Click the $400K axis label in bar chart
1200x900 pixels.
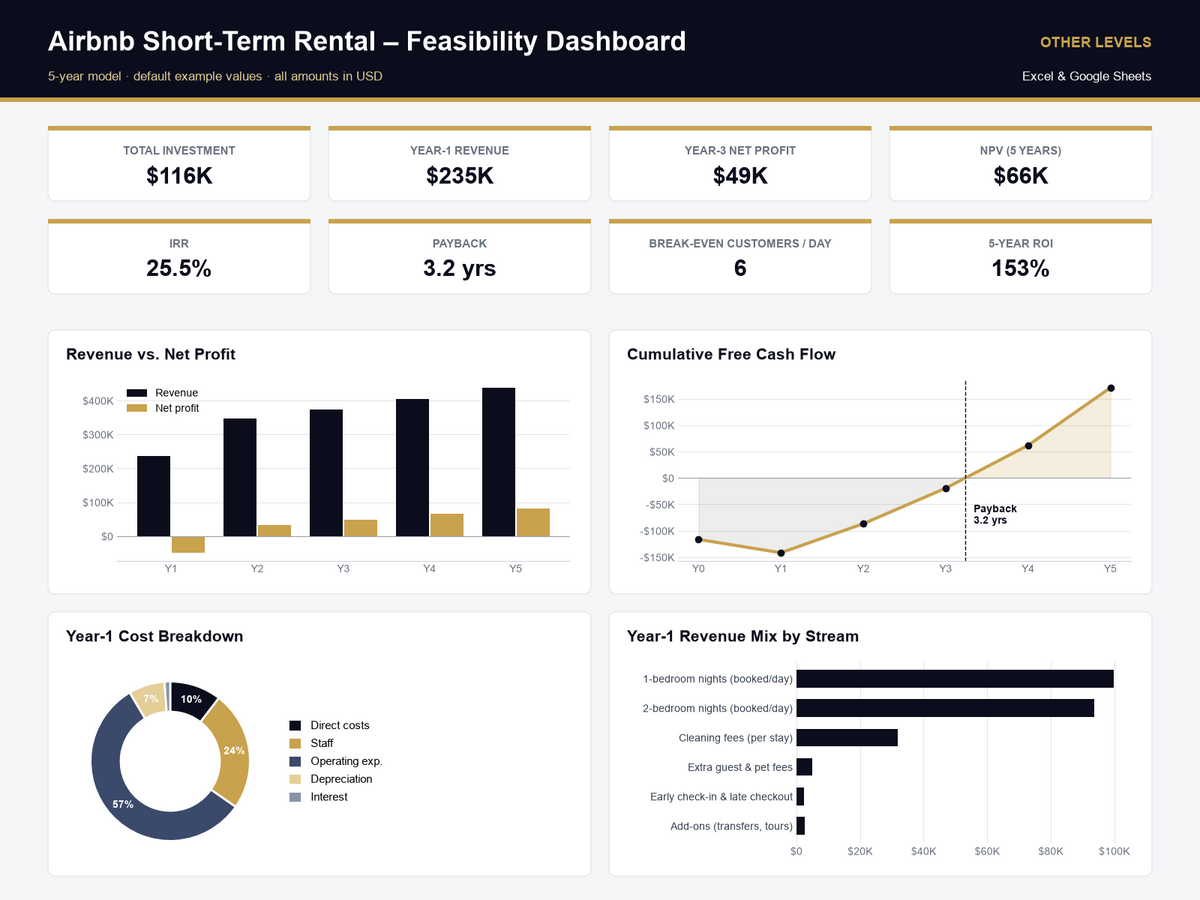pyautogui.click(x=98, y=401)
